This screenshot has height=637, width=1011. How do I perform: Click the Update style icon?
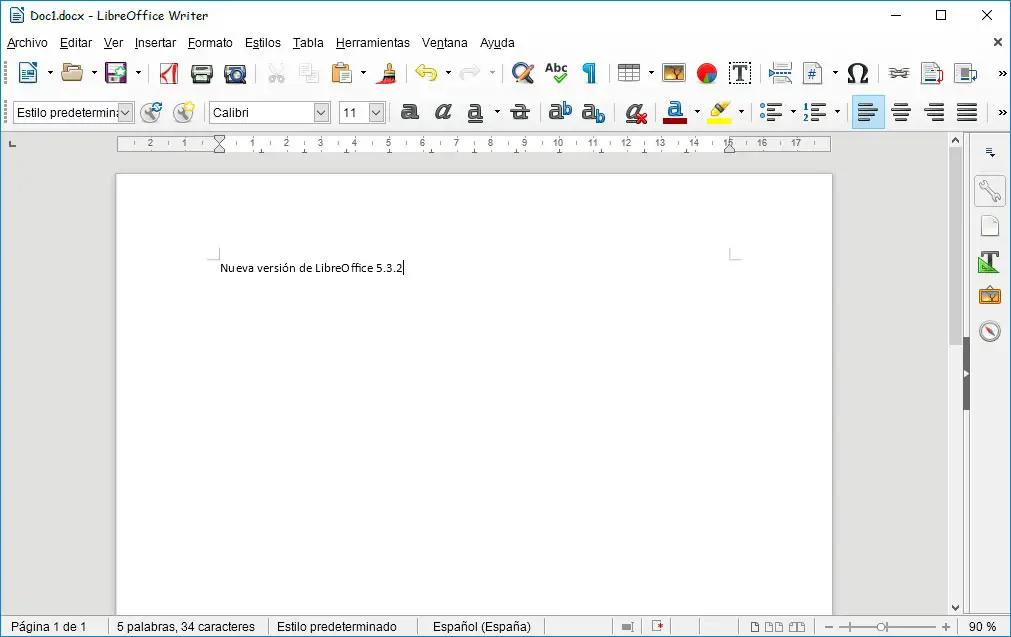click(x=151, y=112)
